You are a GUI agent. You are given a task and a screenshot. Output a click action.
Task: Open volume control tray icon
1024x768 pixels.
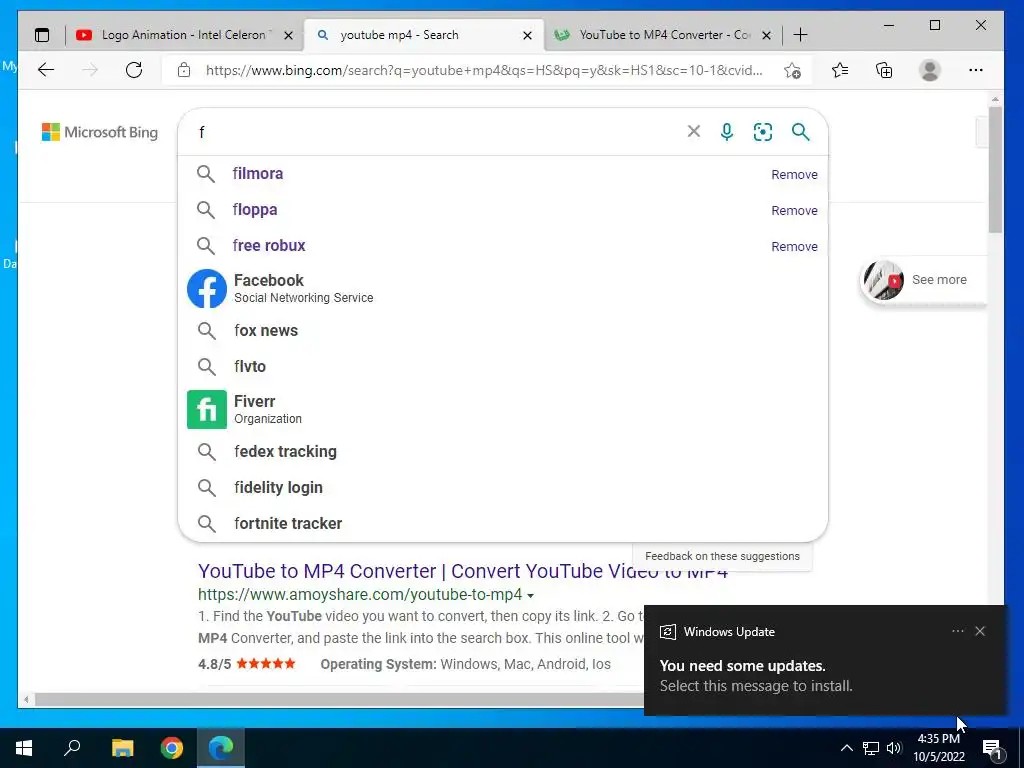(x=894, y=748)
